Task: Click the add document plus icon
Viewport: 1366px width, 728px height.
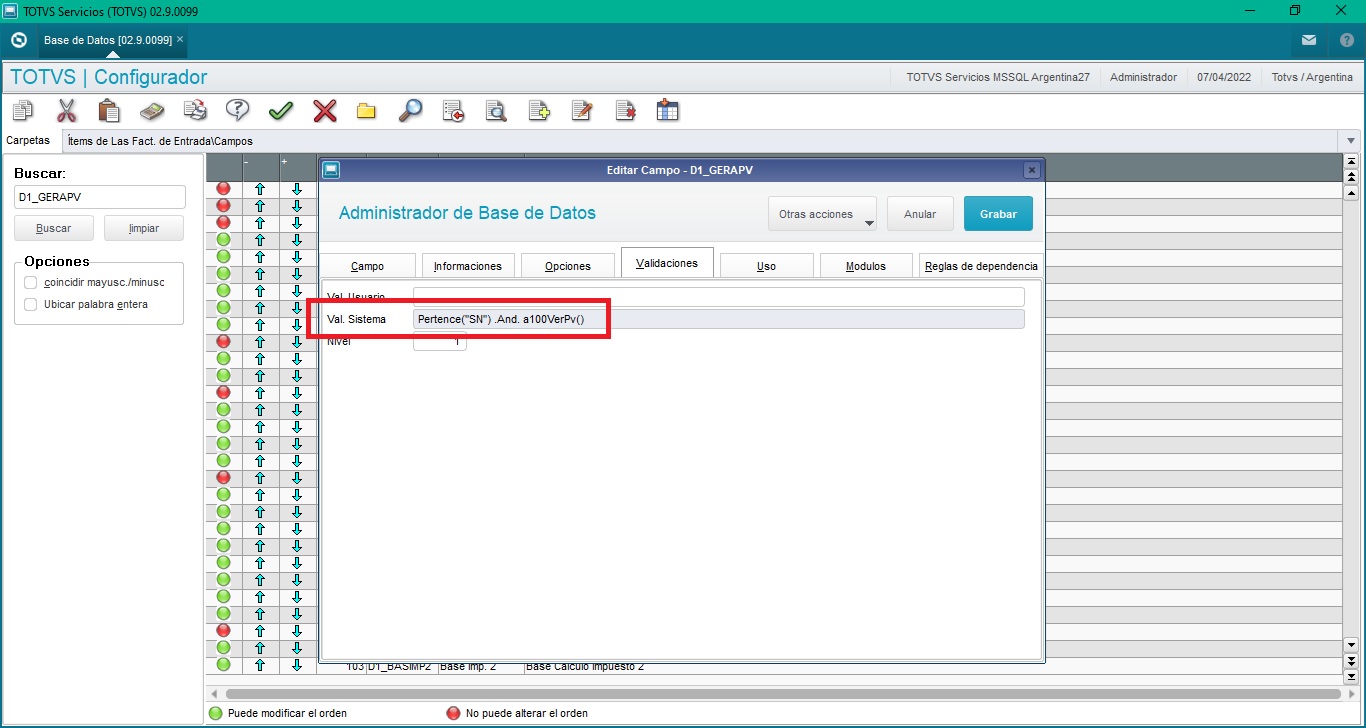Action: click(x=539, y=110)
